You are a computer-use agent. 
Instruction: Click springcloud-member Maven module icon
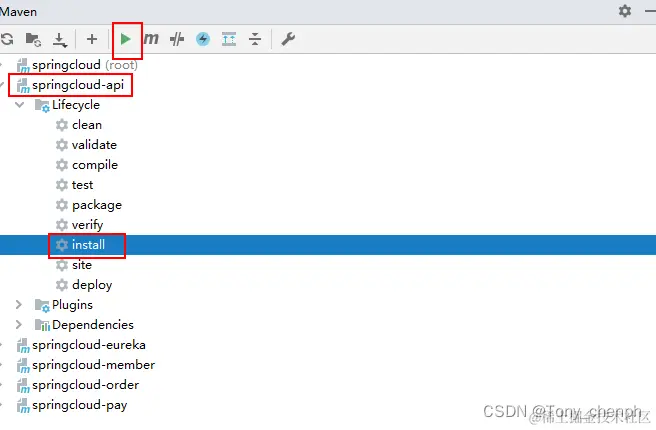coord(23,366)
